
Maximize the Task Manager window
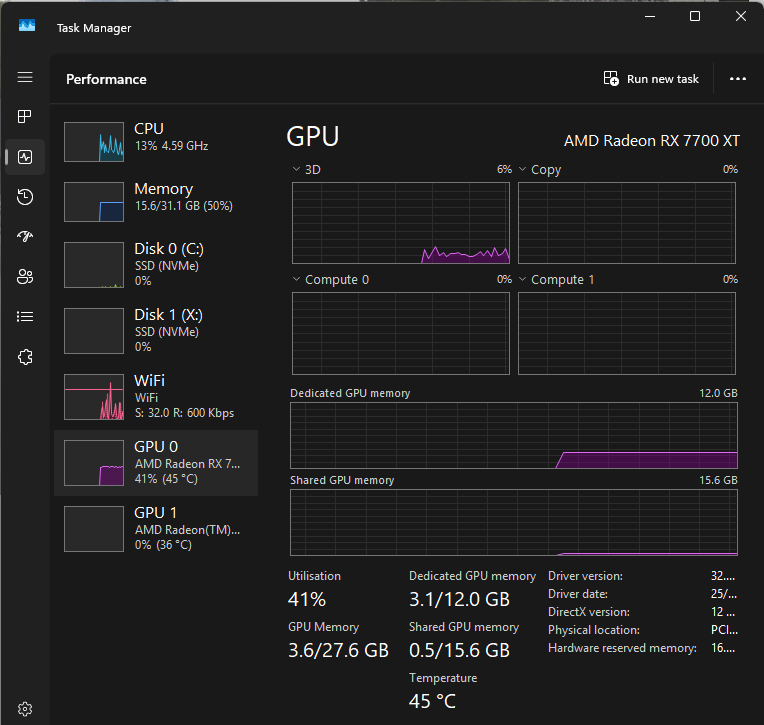[695, 16]
